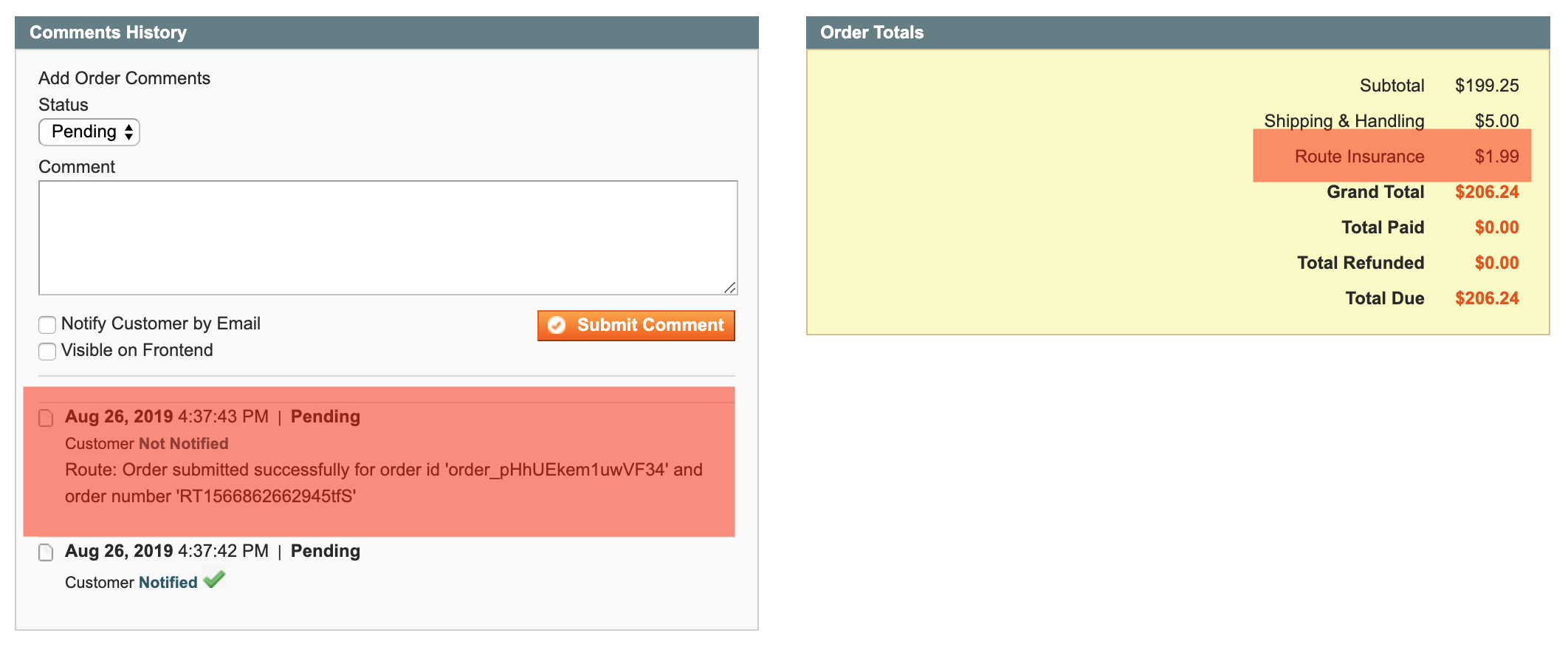This screenshot has height=647, width=1568.
Task: Enable Notify Customer by Email checkbox
Action: pyautogui.click(x=47, y=325)
